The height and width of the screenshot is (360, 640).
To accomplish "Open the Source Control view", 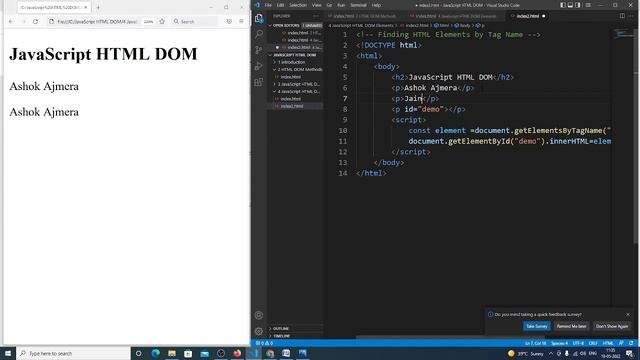I will [x=259, y=50].
